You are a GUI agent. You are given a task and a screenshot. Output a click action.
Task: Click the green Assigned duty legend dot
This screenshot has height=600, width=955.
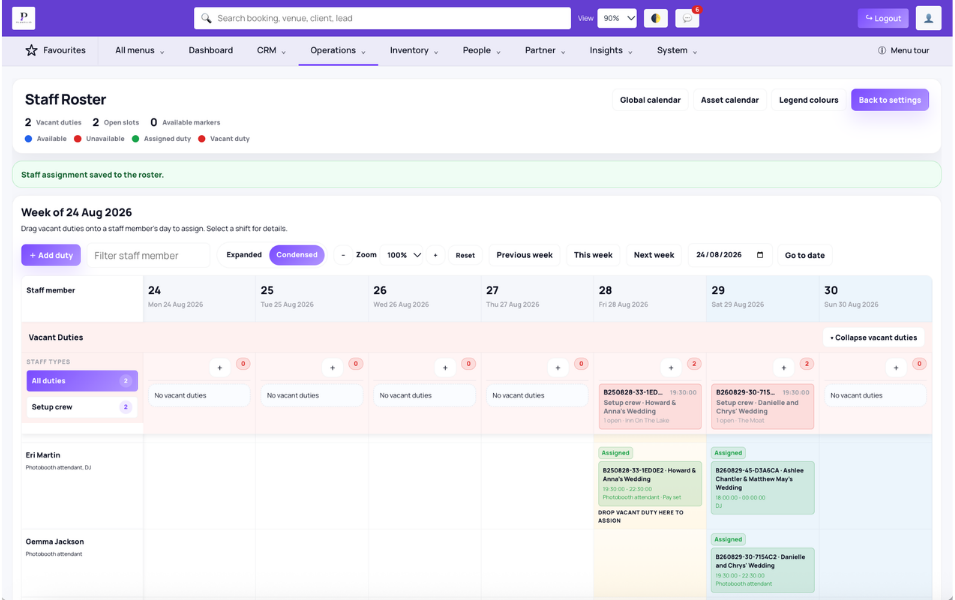pyautogui.click(x=135, y=139)
